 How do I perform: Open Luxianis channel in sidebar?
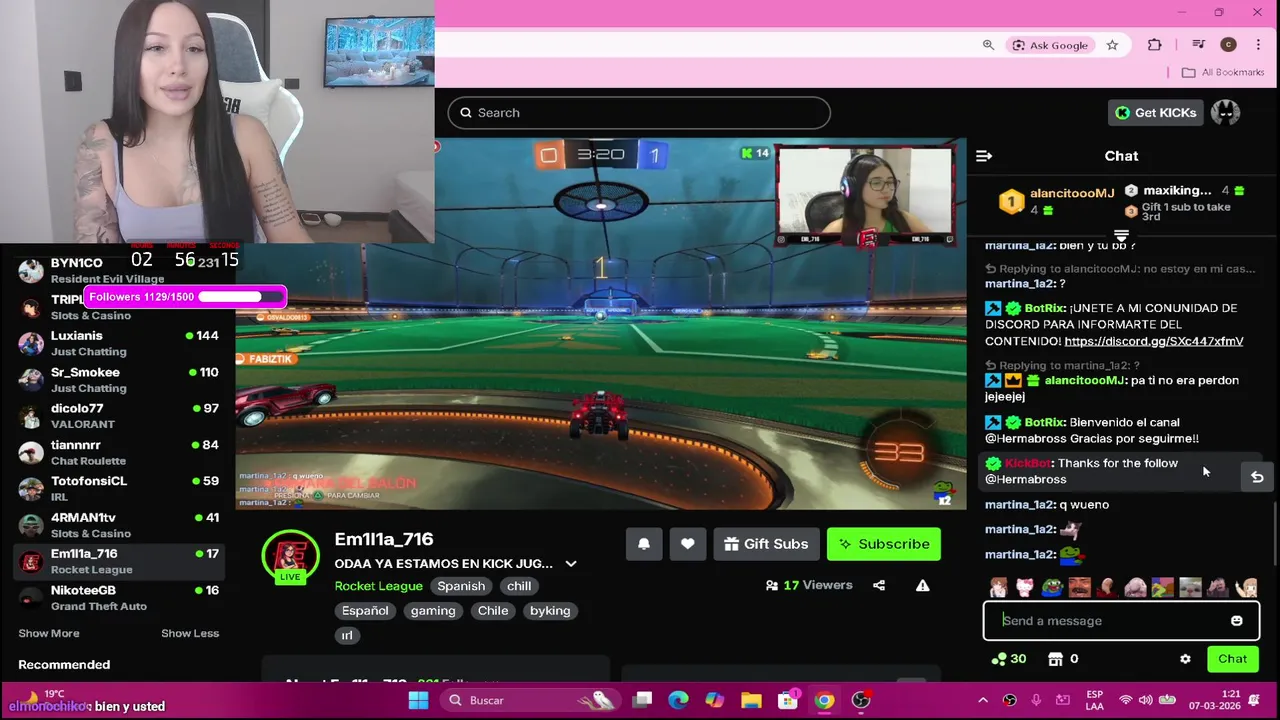pos(120,343)
